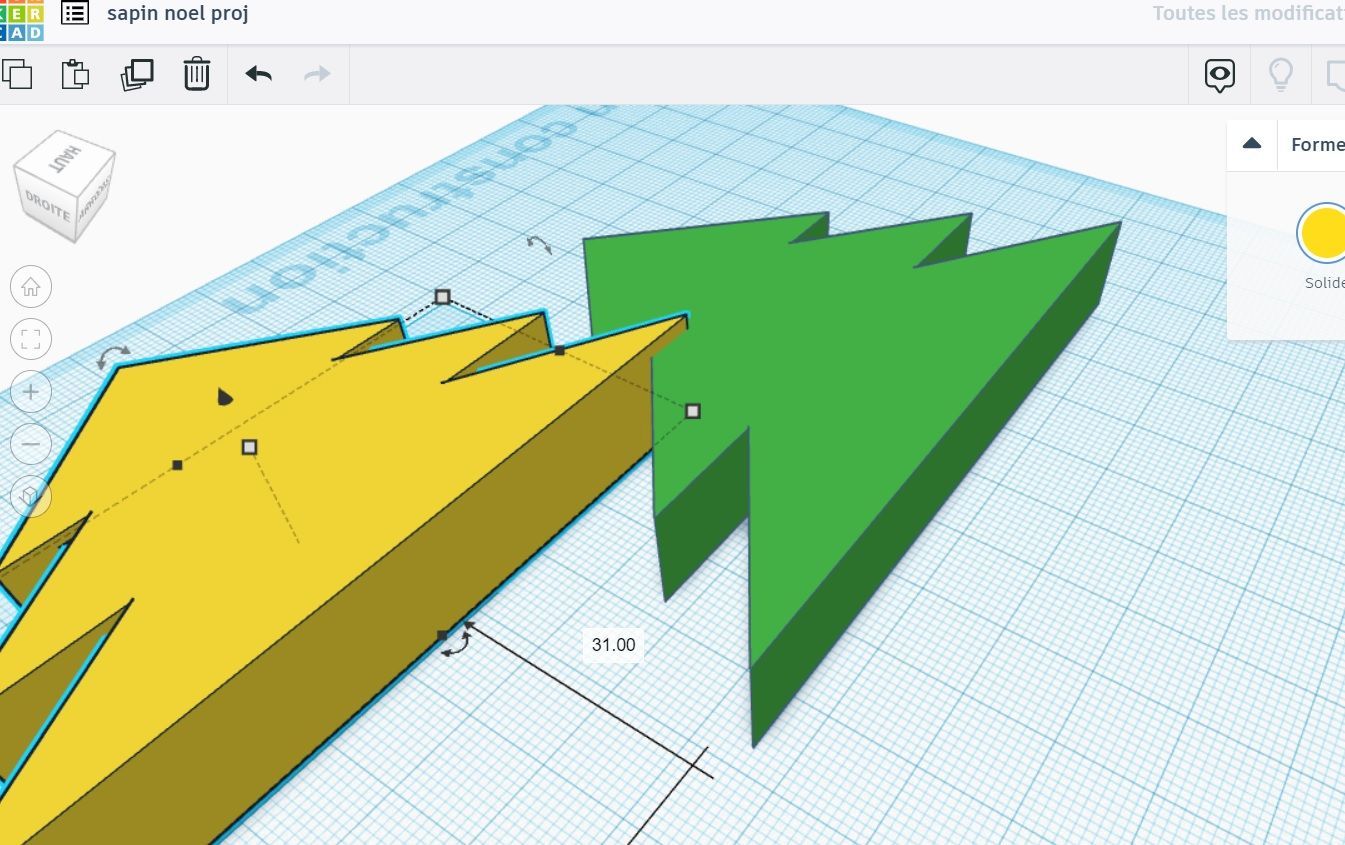Delete selection with the trash icon
The width and height of the screenshot is (1345, 845).
(x=197, y=74)
